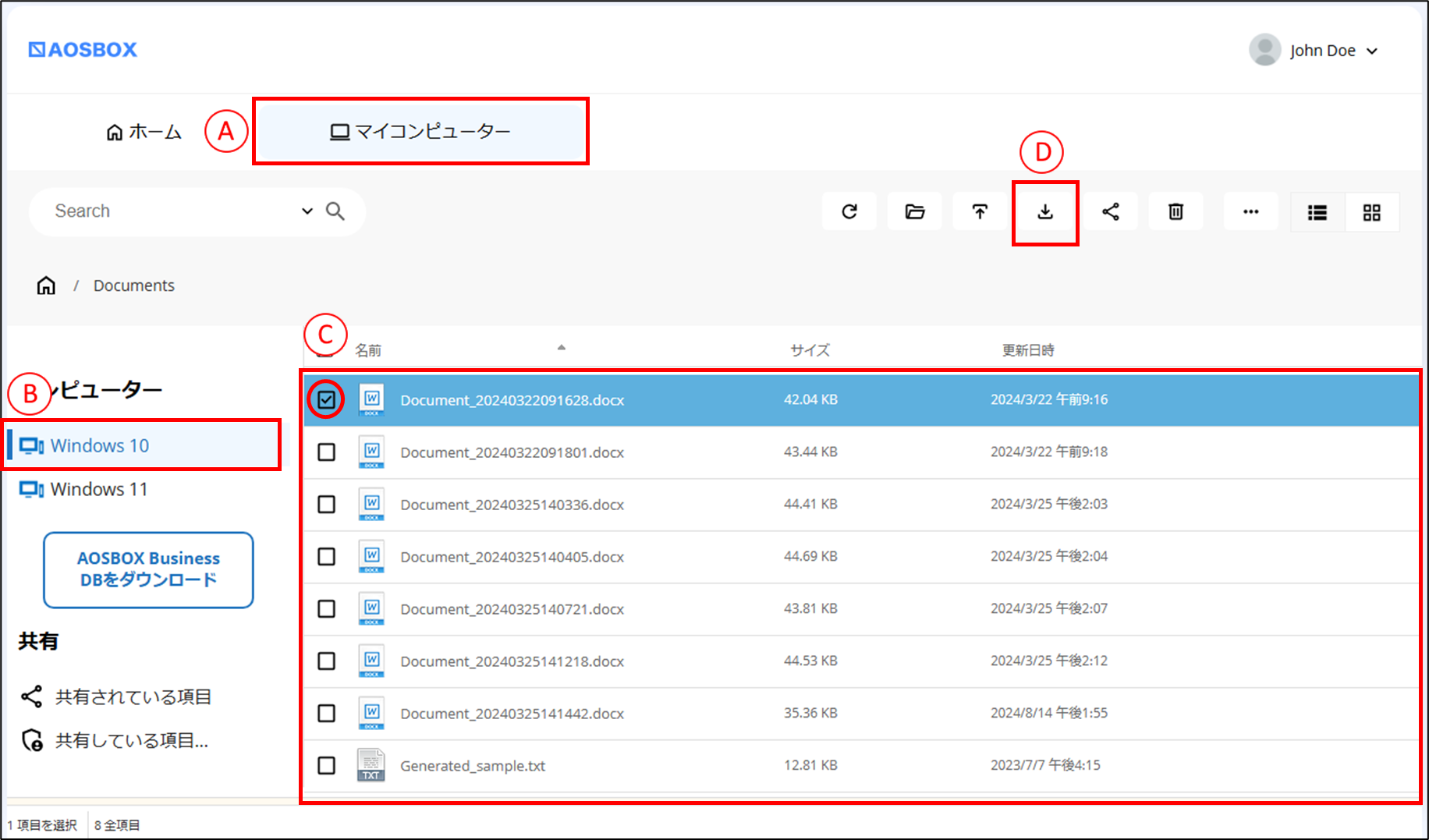The image size is (1429, 840).
Task: Click the share icon in toolbar
Action: point(1111,211)
